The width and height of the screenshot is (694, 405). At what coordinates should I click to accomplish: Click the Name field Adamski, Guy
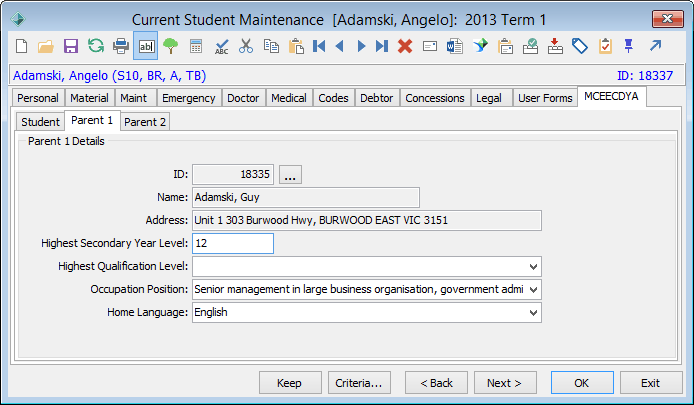(x=306, y=197)
